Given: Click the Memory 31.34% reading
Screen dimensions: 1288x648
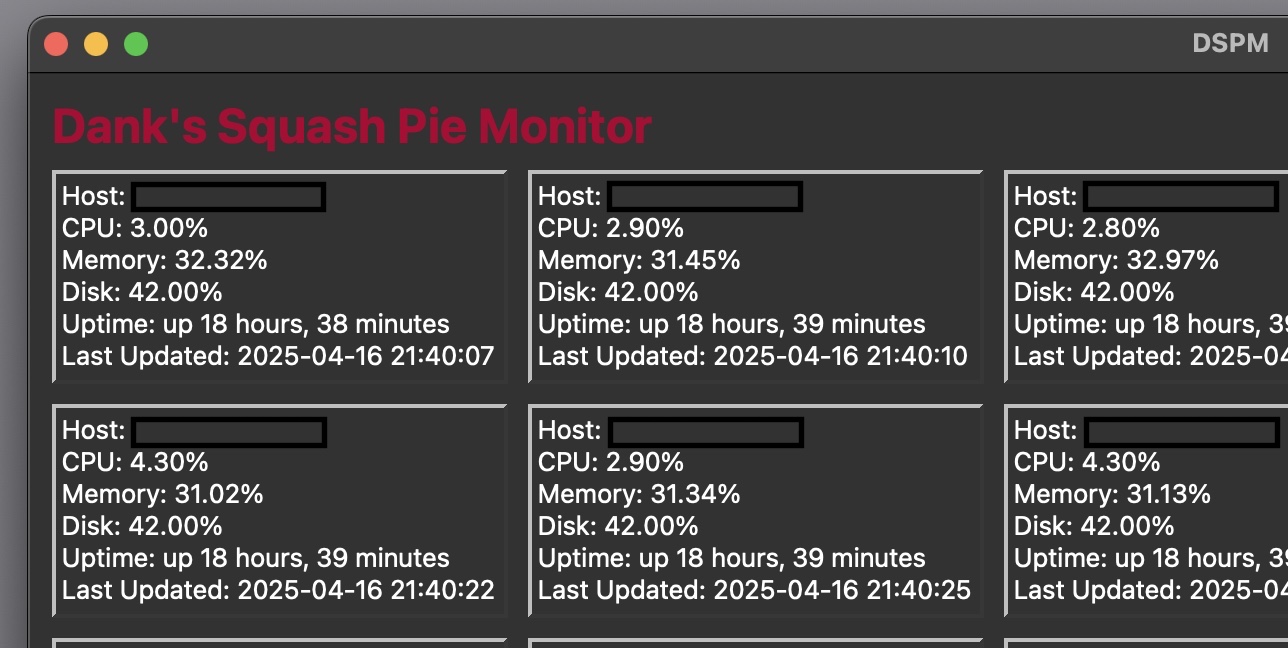Looking at the screenshot, I should [x=639, y=494].
